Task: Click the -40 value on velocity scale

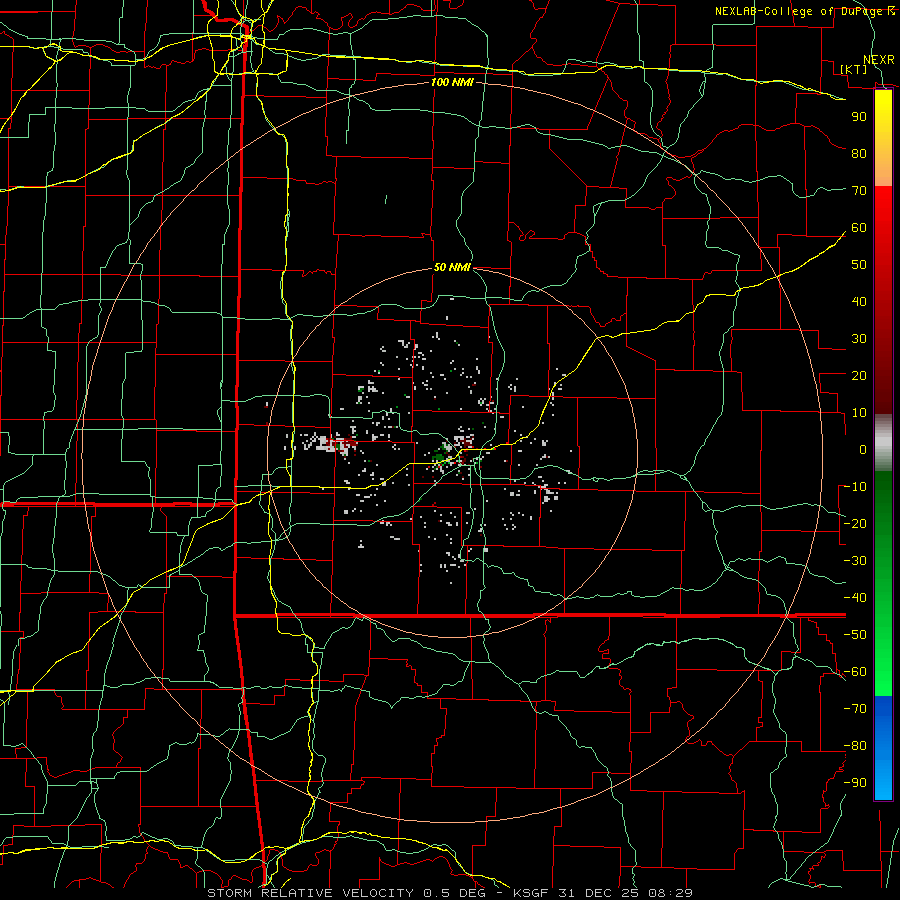Action: pyautogui.click(x=855, y=598)
